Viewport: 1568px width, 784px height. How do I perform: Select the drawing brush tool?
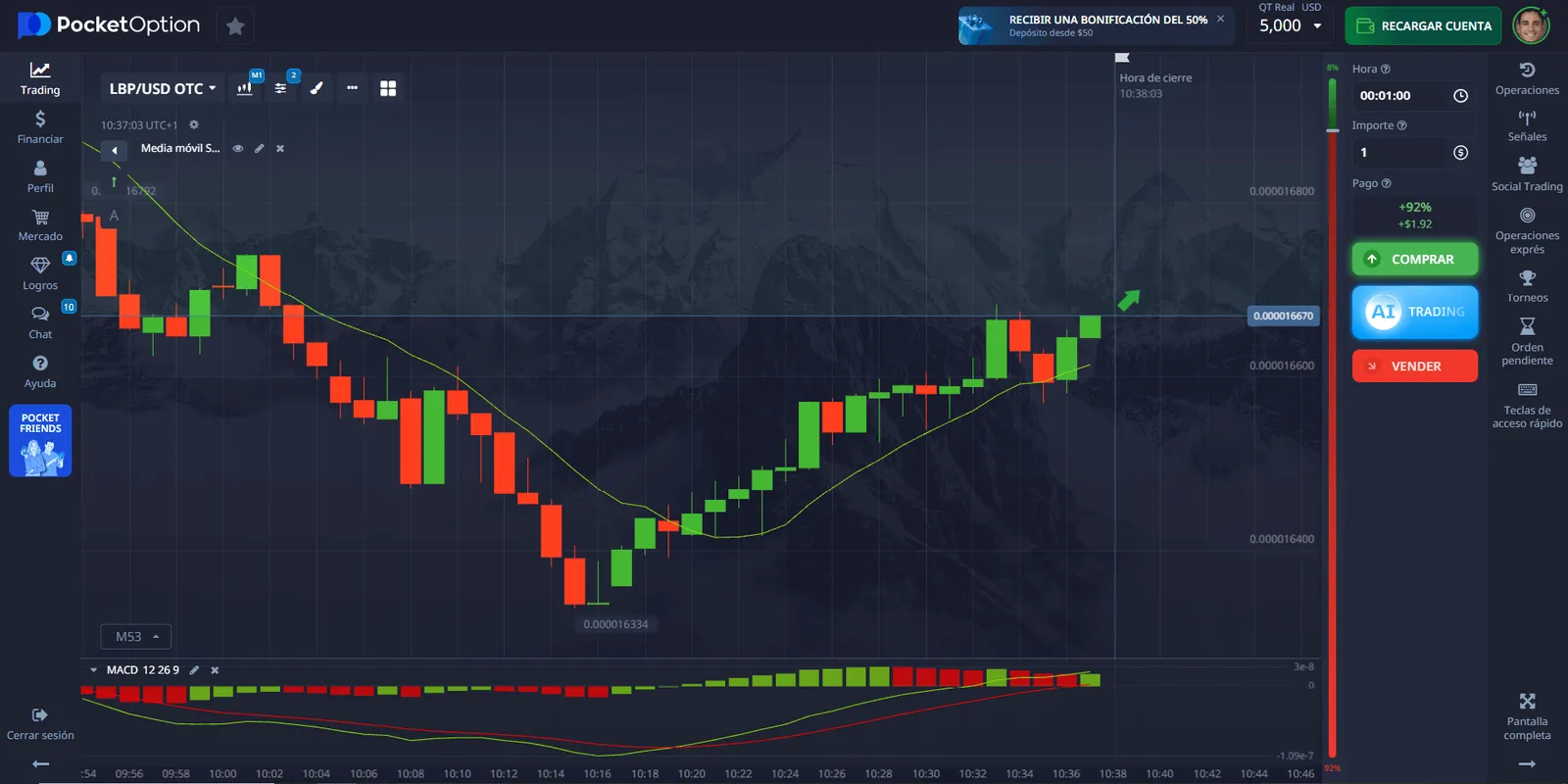click(317, 88)
